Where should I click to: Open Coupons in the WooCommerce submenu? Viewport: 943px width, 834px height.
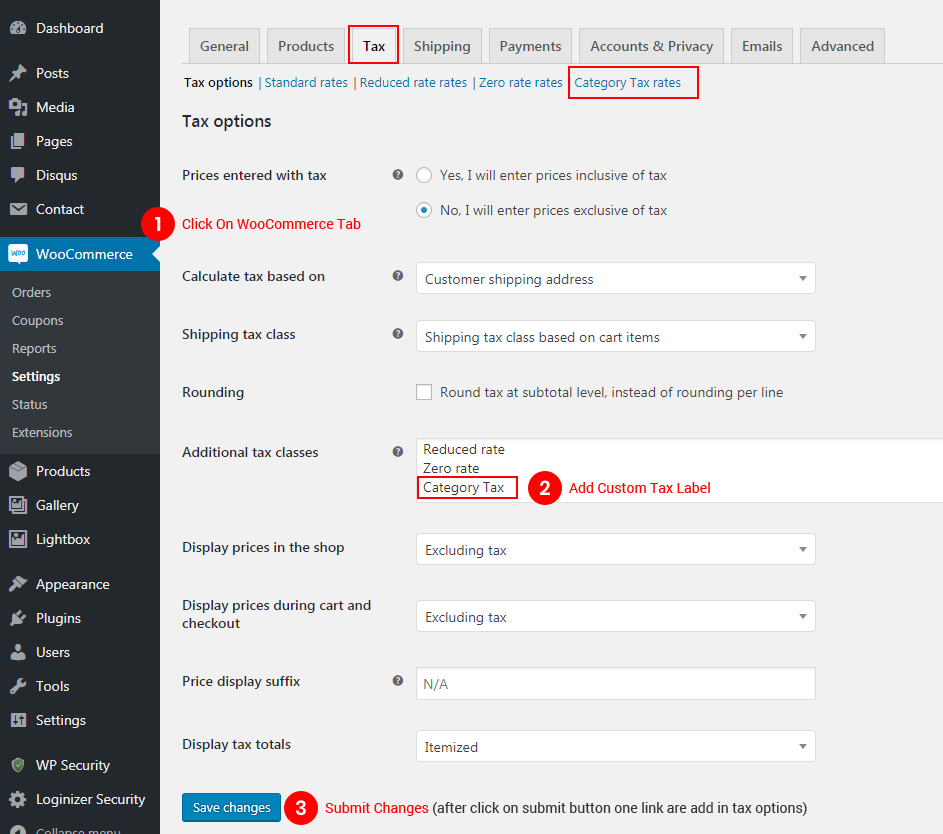click(37, 320)
